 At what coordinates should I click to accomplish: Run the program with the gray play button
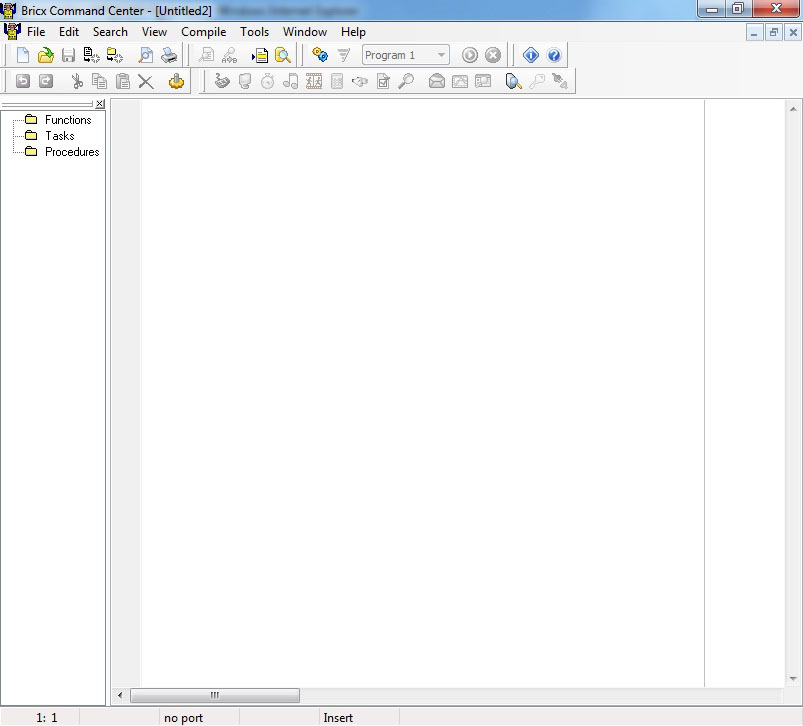[x=470, y=55]
